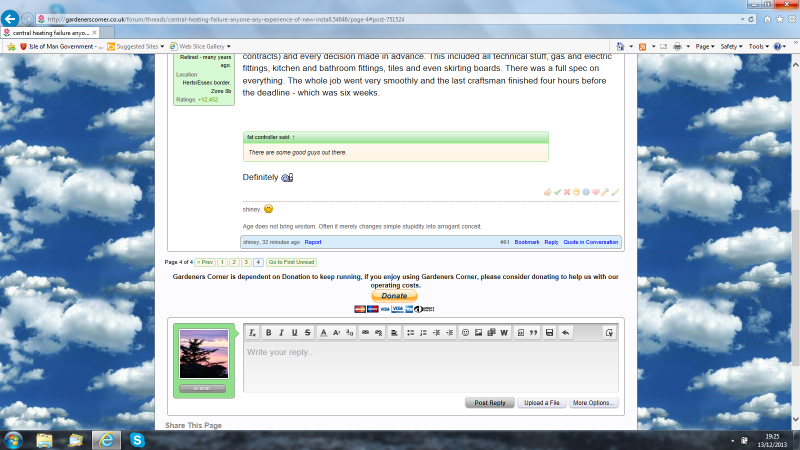
Task: Open the Safety dropdown menu
Action: (x=732, y=46)
